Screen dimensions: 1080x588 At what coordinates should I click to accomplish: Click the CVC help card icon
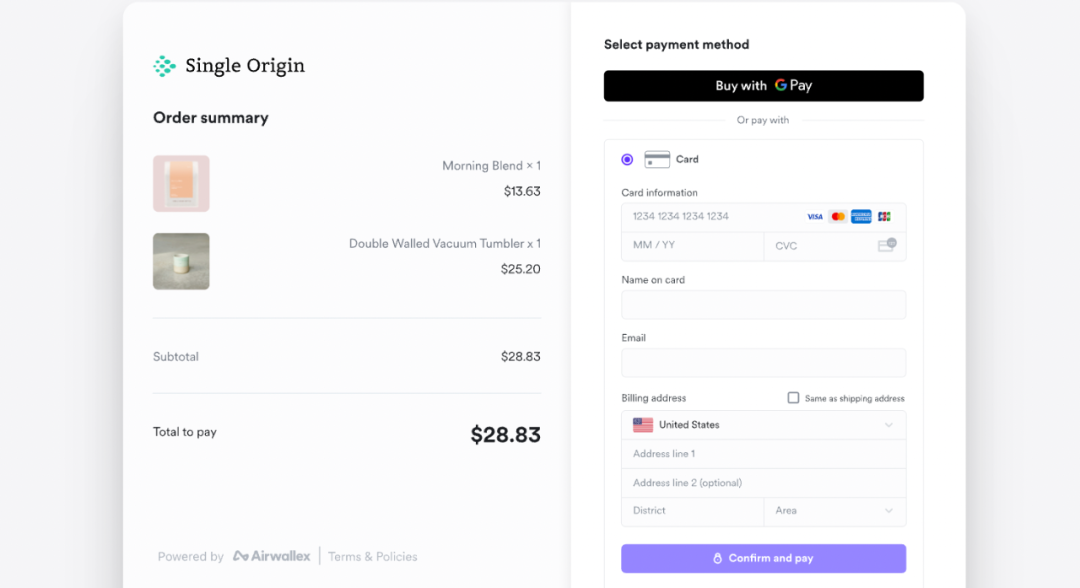click(887, 245)
